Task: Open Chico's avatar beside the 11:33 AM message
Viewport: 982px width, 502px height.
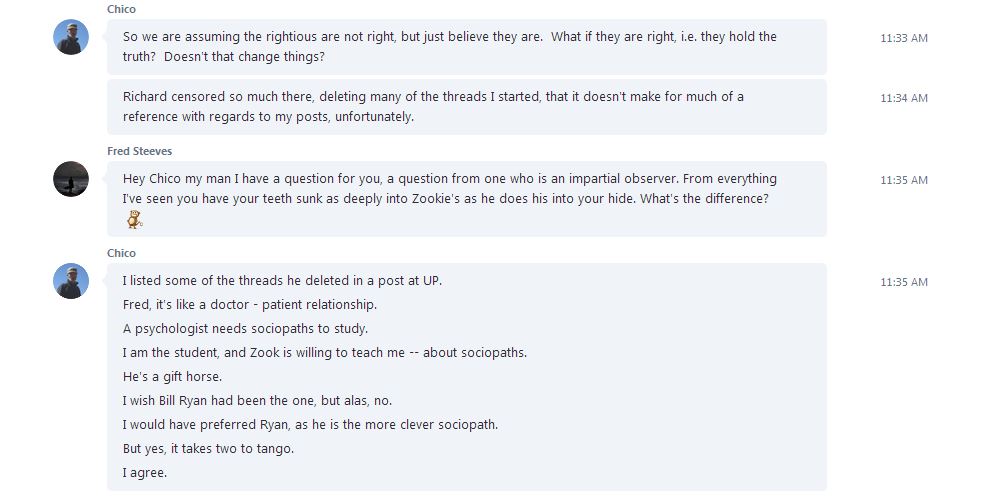Action: pos(71,37)
